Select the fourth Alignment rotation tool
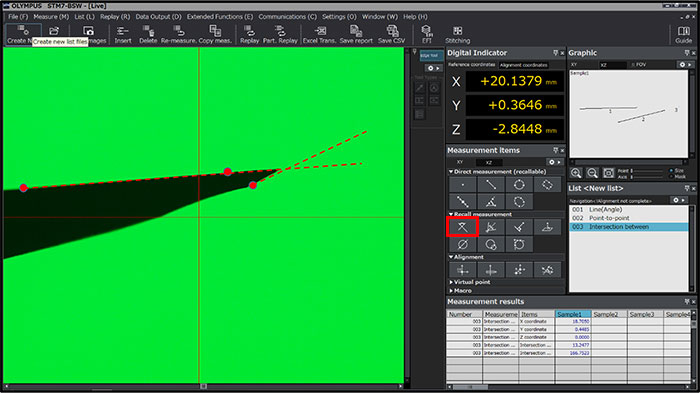The height and width of the screenshot is (393, 700). pyautogui.click(x=547, y=270)
